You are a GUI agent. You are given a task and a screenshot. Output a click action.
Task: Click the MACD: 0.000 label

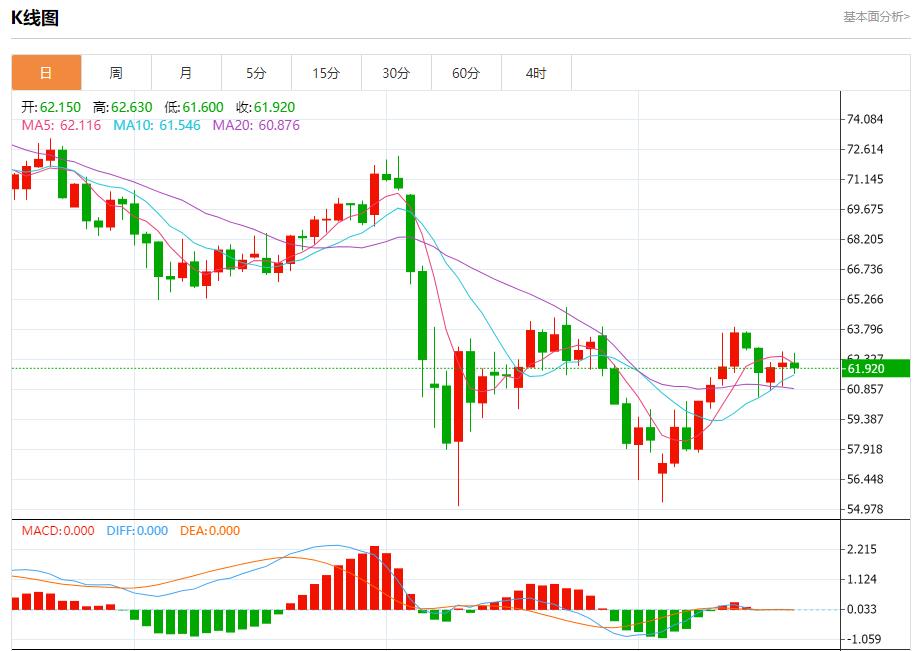point(59,531)
